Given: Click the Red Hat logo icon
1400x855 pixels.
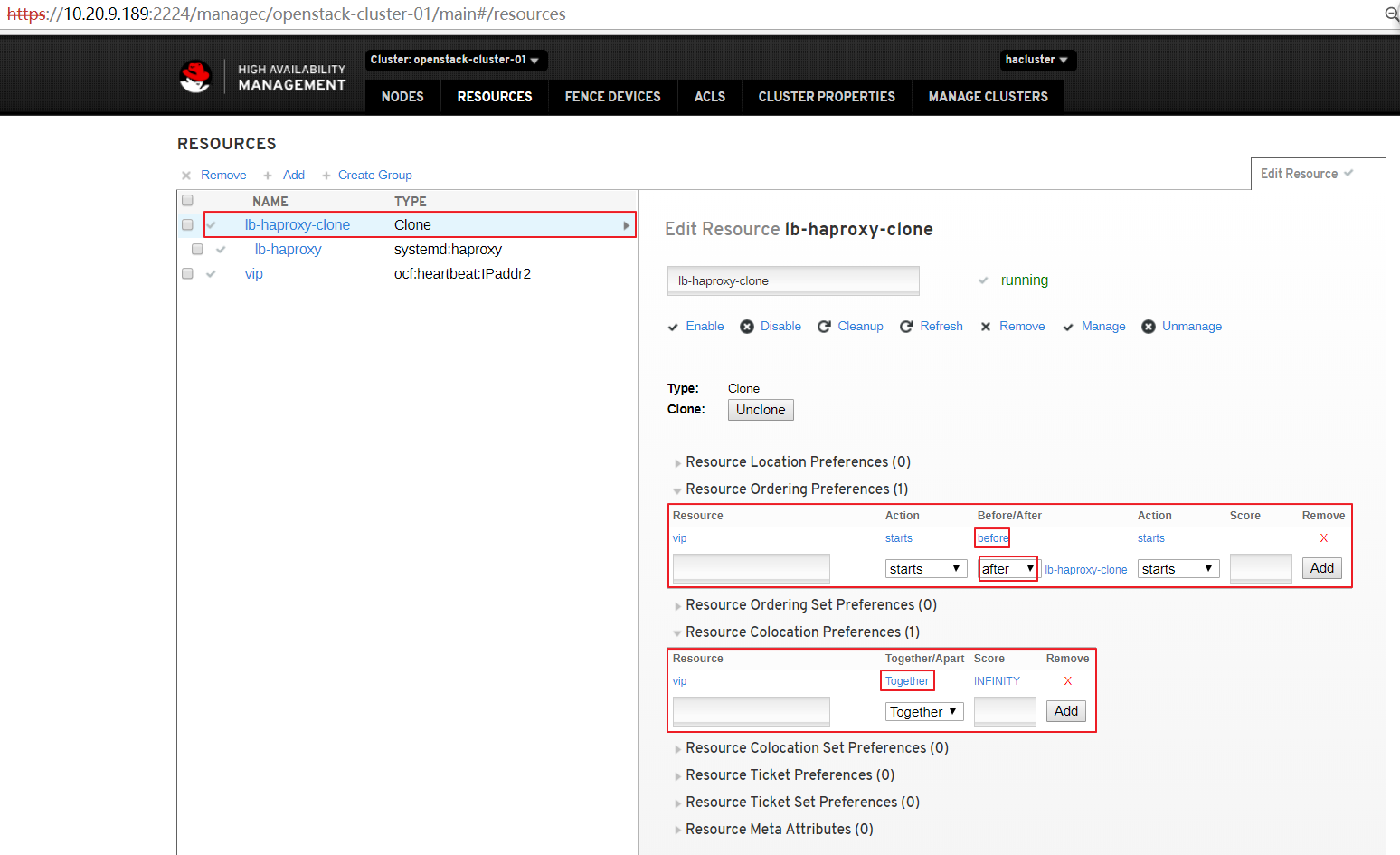Looking at the screenshot, I should coord(195,77).
